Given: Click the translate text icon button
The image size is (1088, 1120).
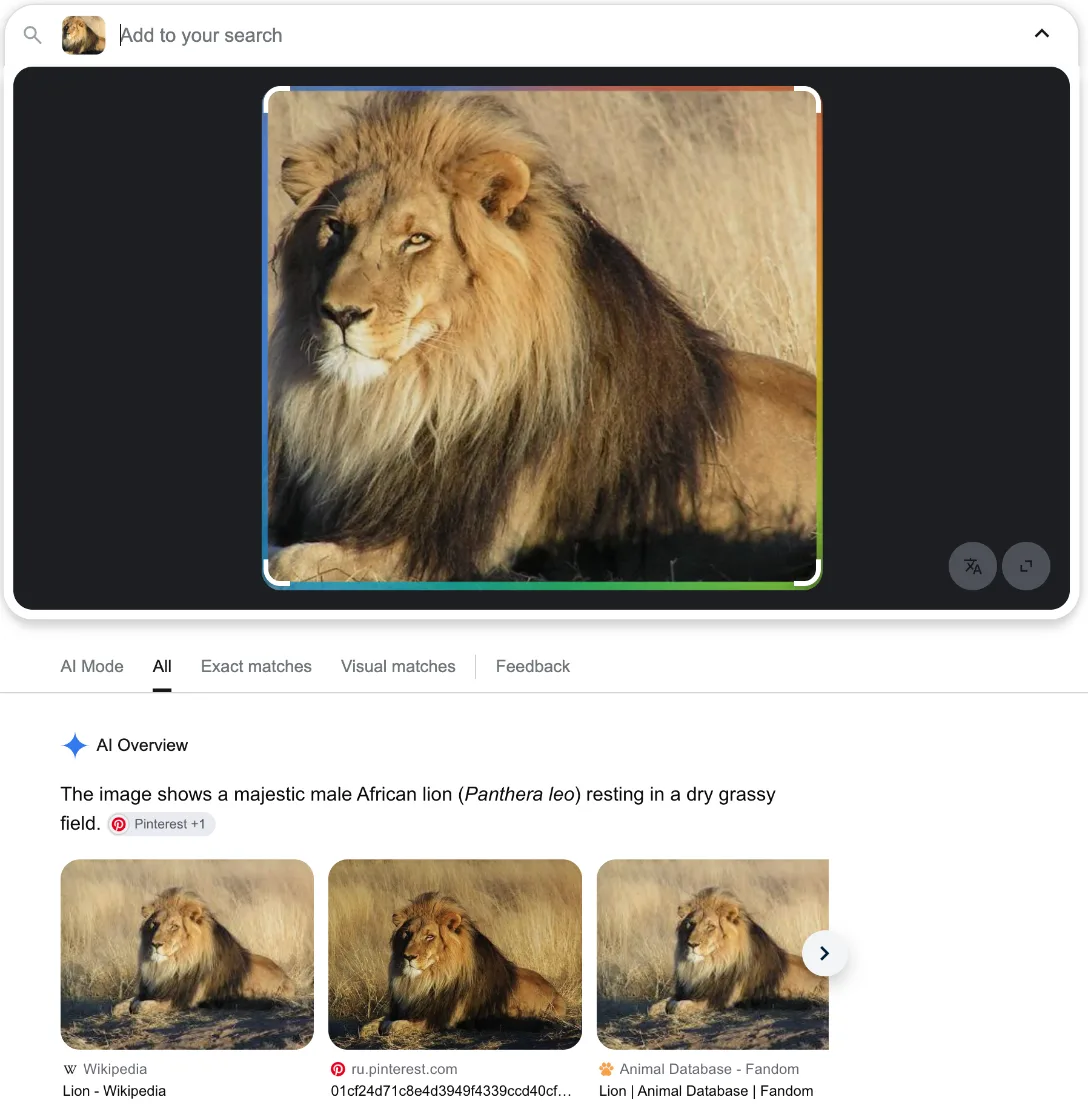Looking at the screenshot, I should point(972,566).
